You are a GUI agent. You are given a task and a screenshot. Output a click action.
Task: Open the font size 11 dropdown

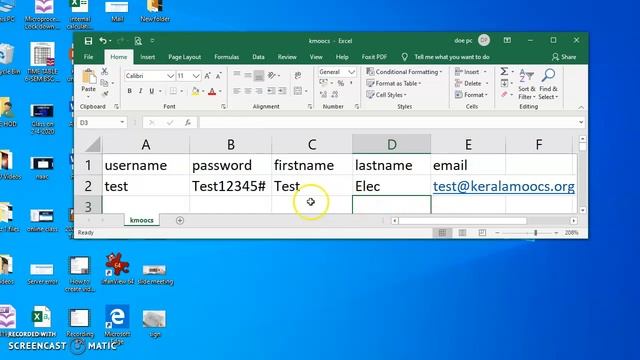coord(196,76)
